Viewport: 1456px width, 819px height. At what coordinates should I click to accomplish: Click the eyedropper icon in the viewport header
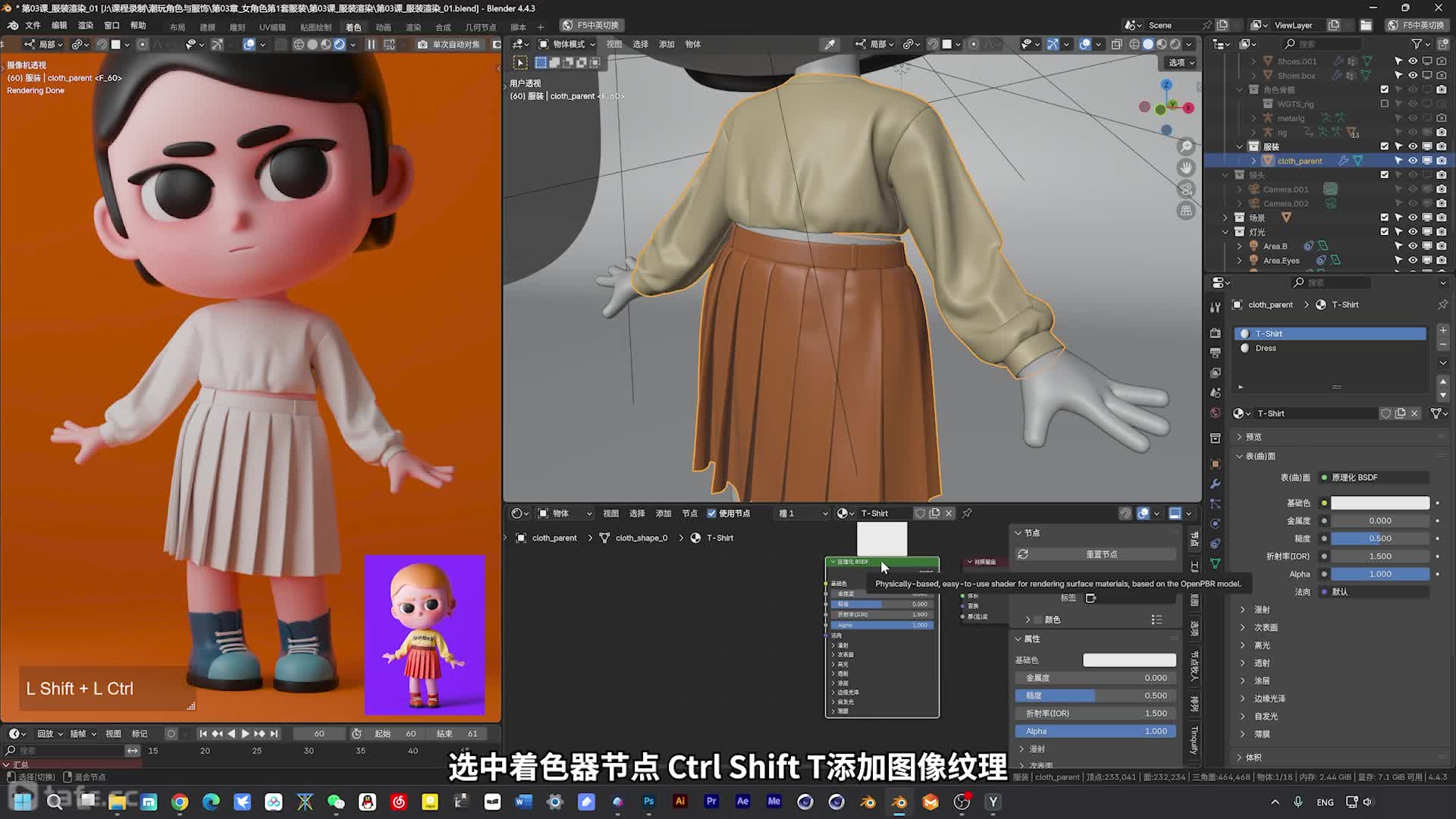pos(830,44)
